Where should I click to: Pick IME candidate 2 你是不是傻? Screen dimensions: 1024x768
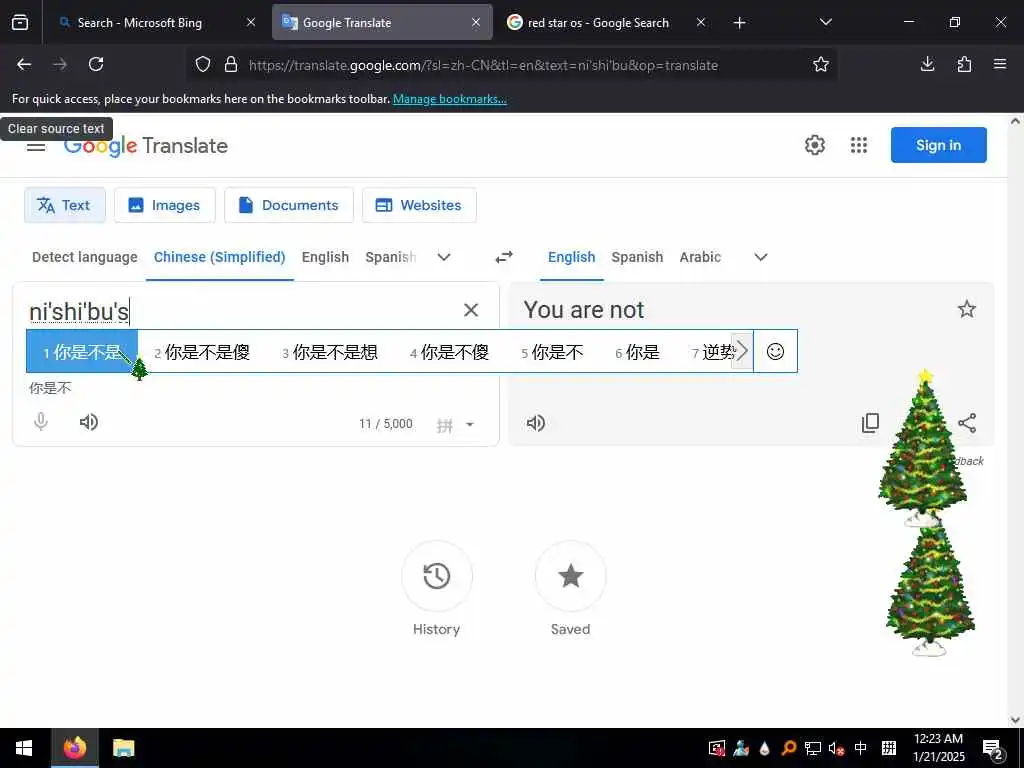[x=202, y=353]
